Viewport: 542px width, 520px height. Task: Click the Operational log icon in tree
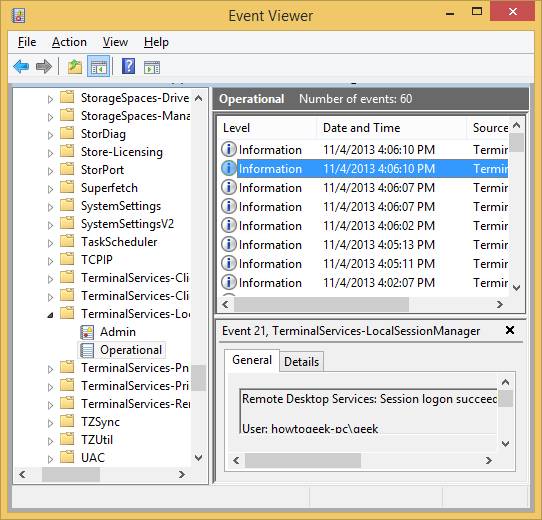click(x=87, y=350)
